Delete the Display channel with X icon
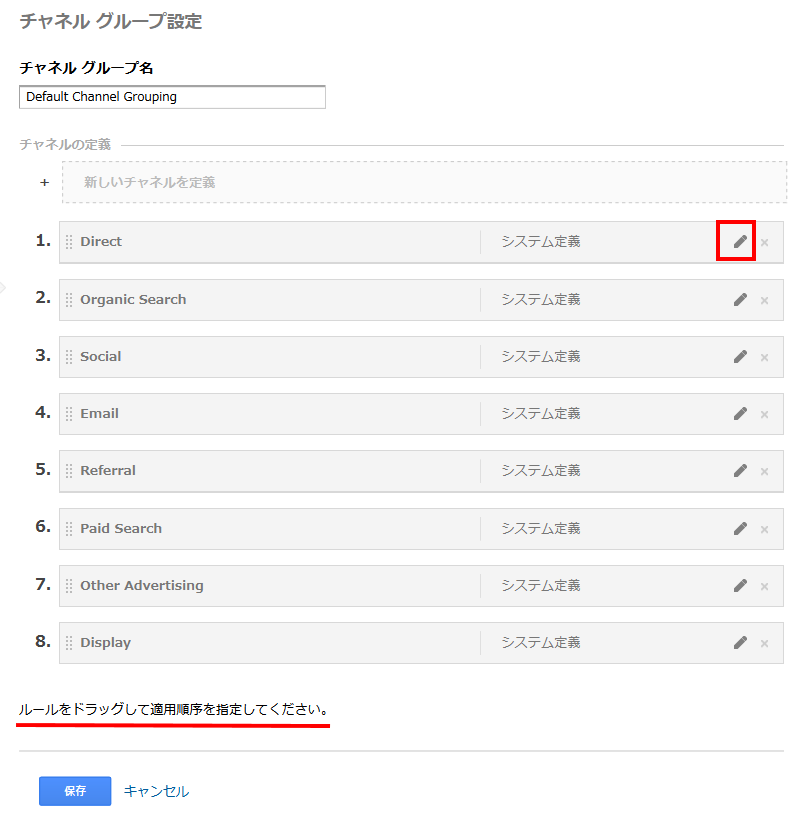This screenshot has height=816, width=792. click(x=765, y=644)
